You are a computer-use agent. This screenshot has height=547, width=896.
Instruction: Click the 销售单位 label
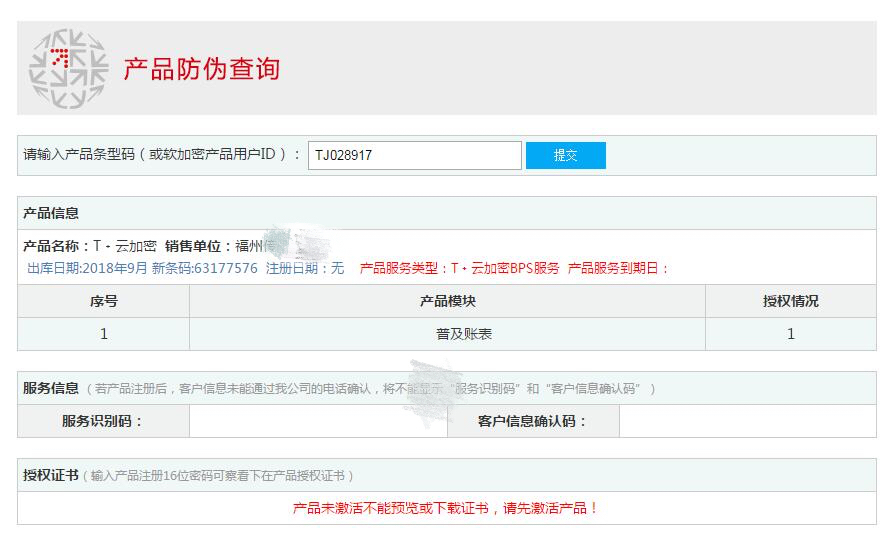click(198, 246)
